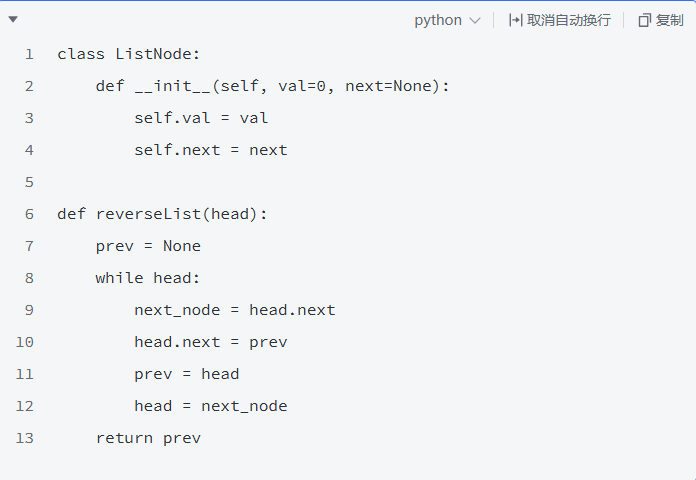The image size is (696, 480).
Task: Toggle off auto line wrap (取消自动换行)
Action: pyautogui.click(x=568, y=20)
